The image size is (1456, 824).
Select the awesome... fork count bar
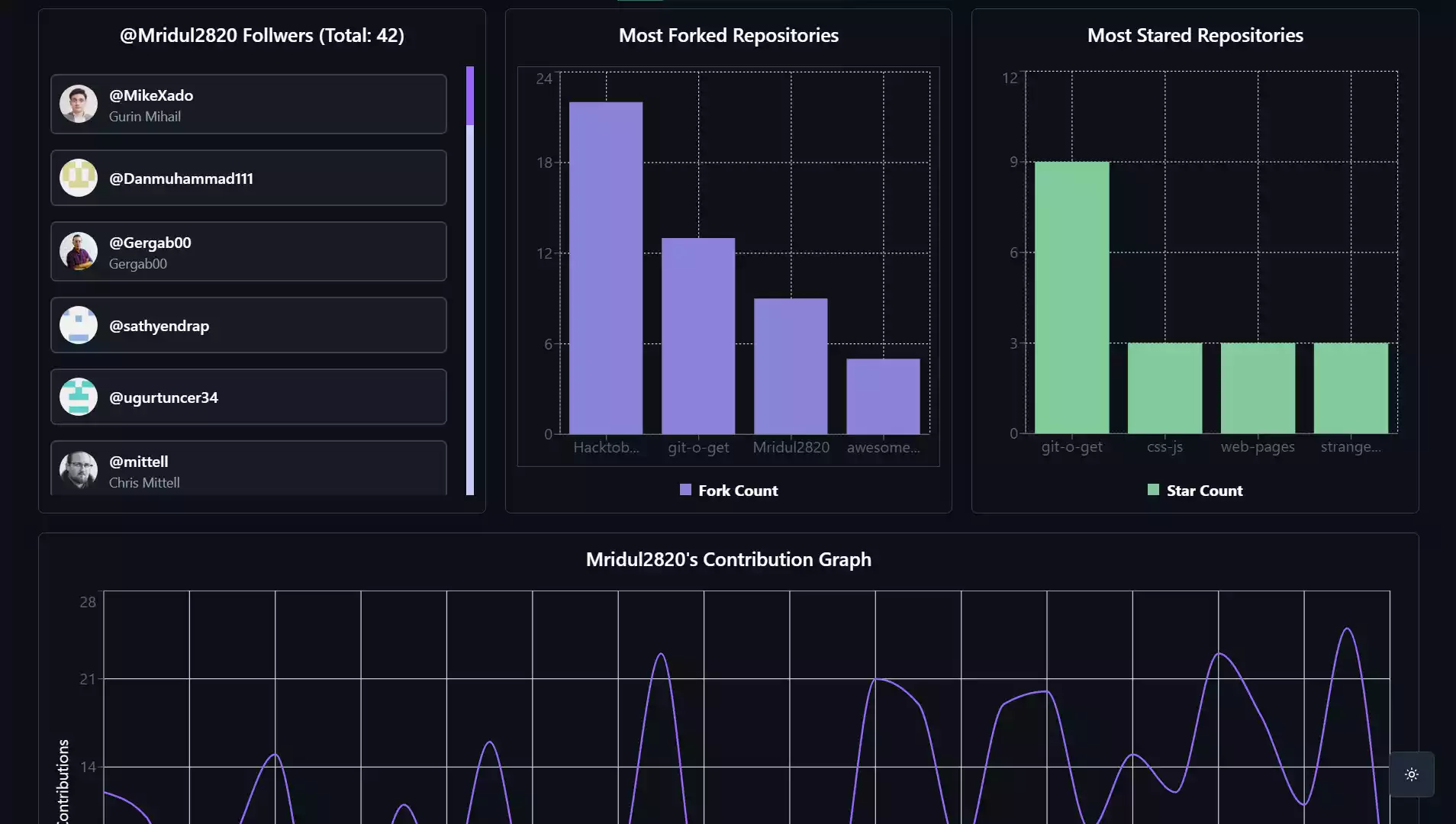coord(883,396)
